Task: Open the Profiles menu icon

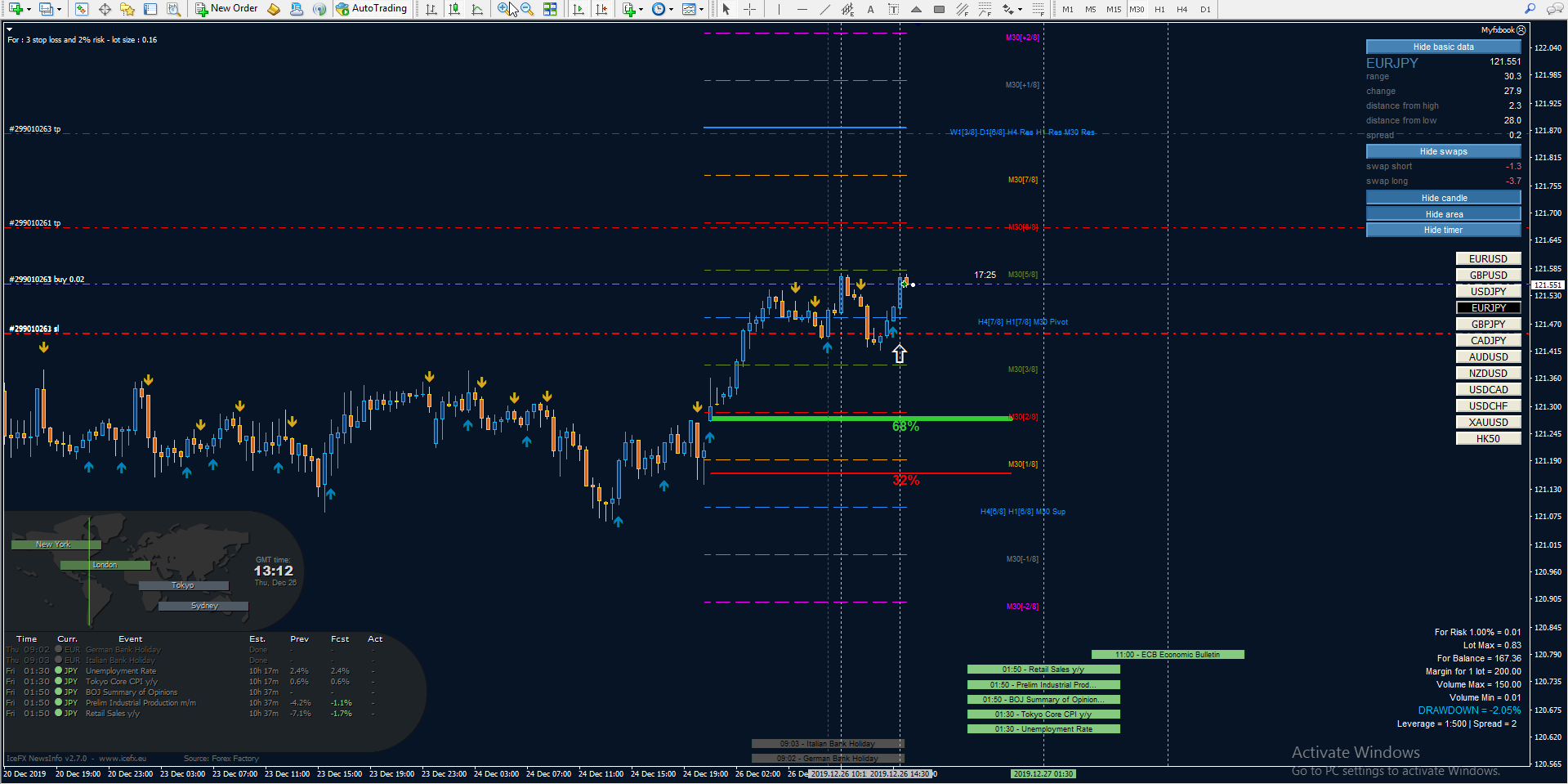Action: 45,9
